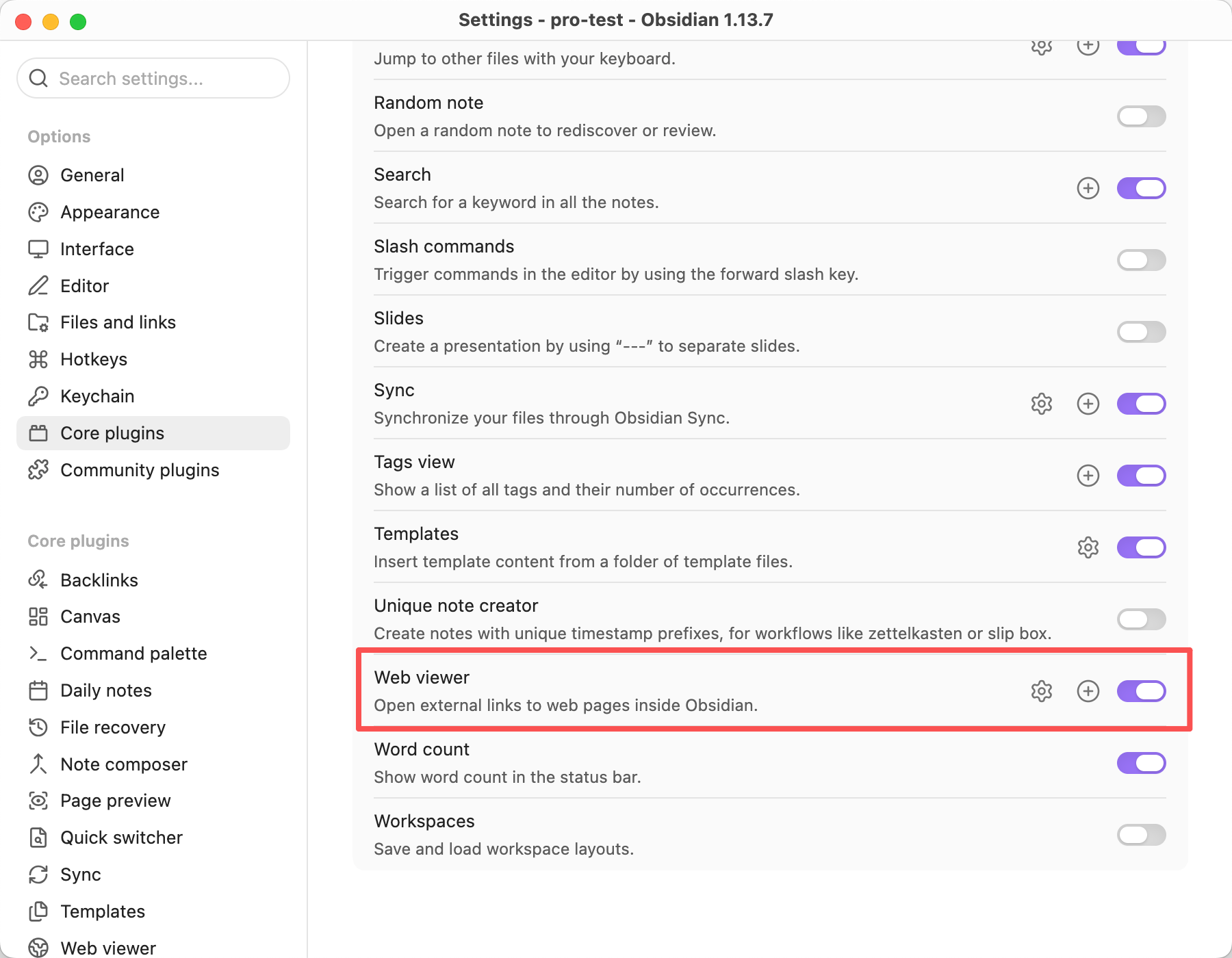This screenshot has height=958, width=1232.
Task: Click the Note composer merge icon
Action: tap(38, 764)
